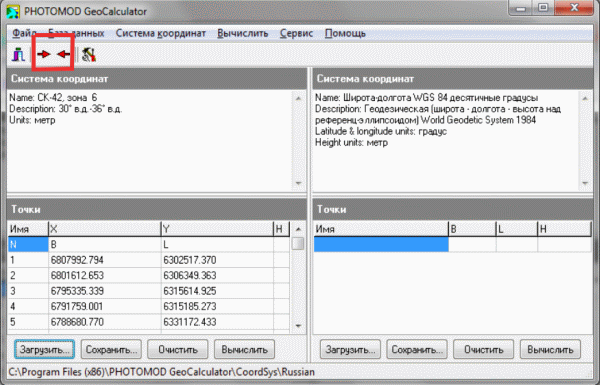Minimize the GeoCalculator window
This screenshot has width=600, height=385.
click(521, 8)
